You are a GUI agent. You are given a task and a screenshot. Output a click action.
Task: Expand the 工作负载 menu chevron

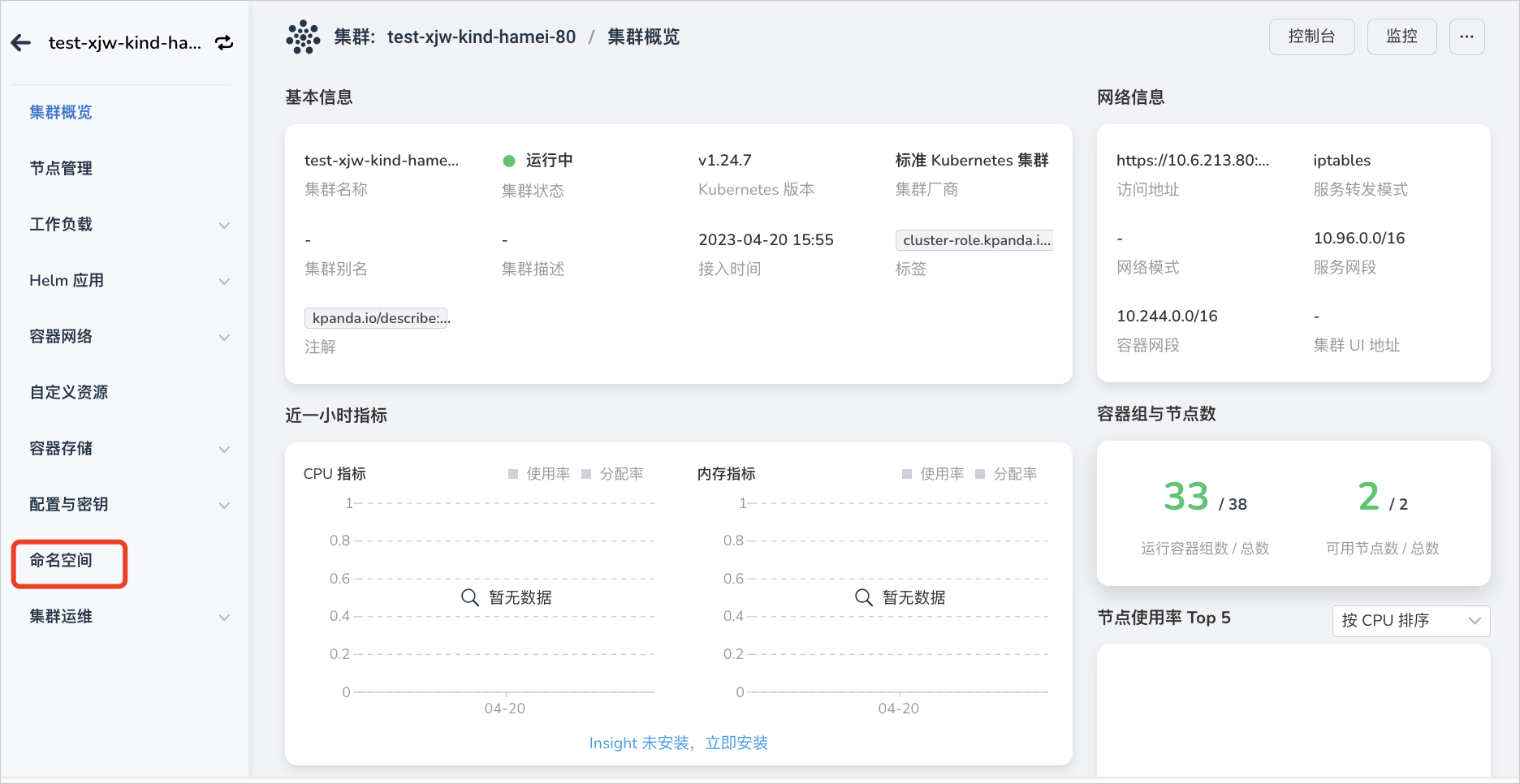(224, 225)
